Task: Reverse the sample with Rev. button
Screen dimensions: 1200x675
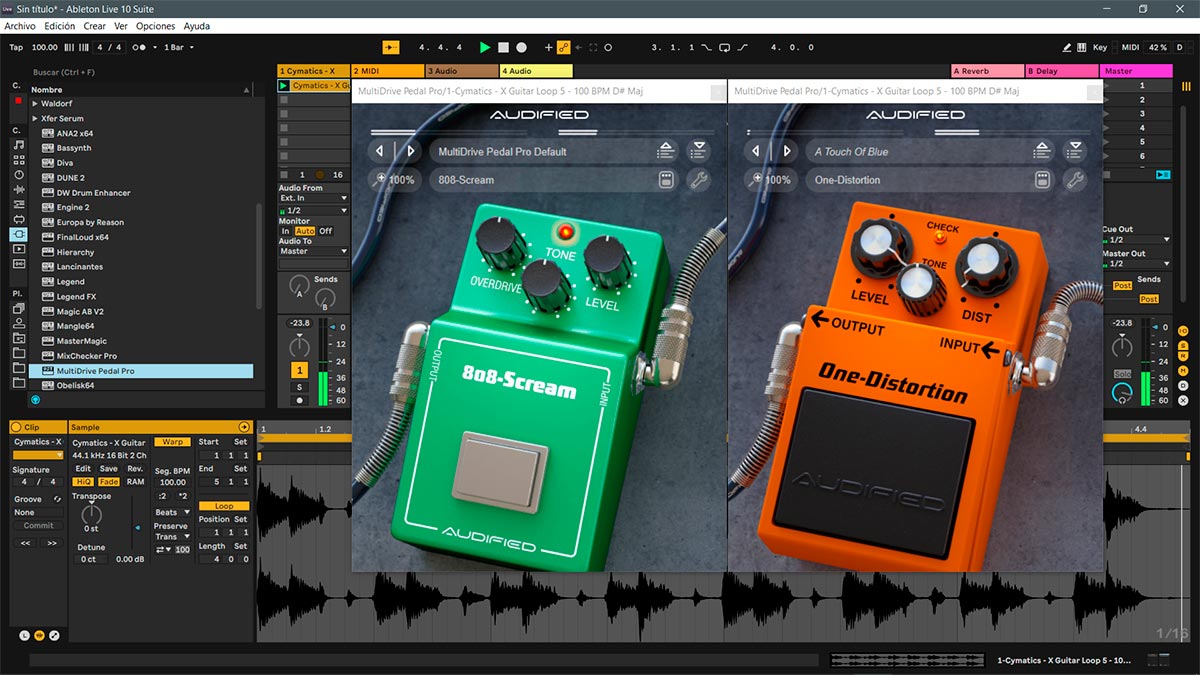Action: [135, 468]
